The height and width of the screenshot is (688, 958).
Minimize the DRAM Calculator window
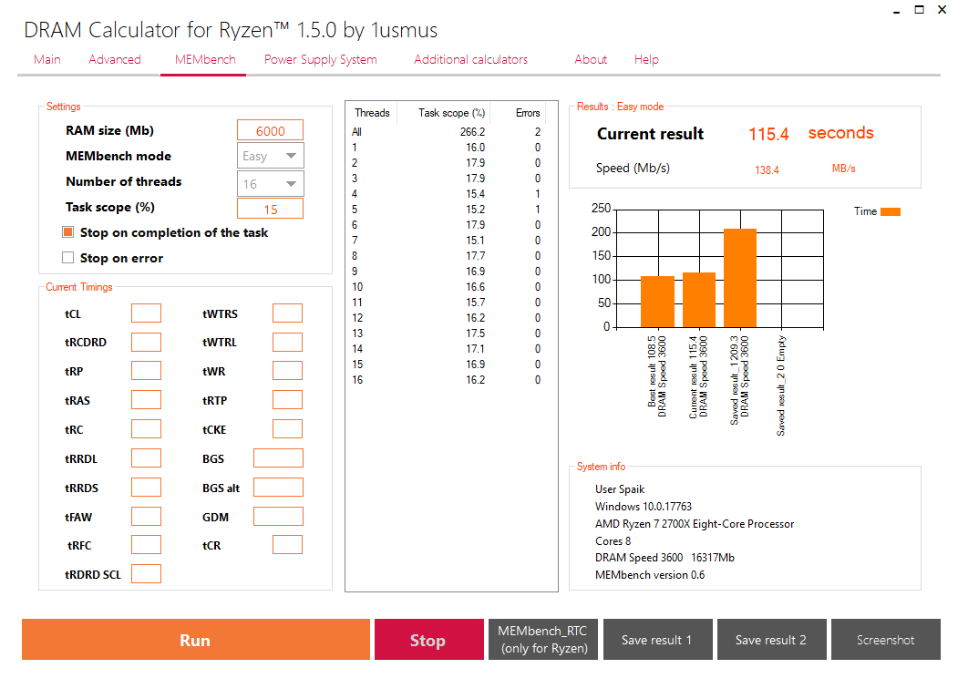[x=896, y=10]
